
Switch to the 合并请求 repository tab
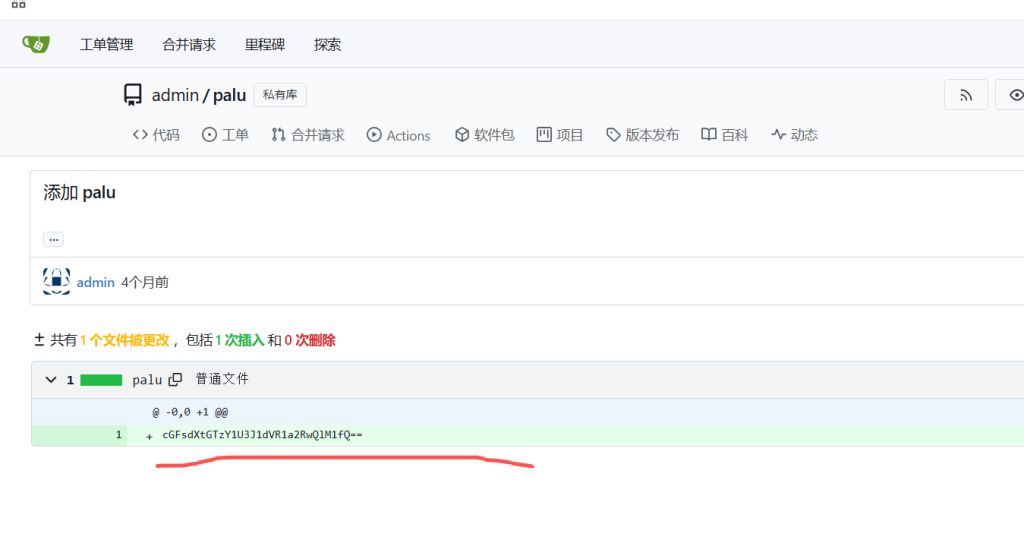[308, 135]
